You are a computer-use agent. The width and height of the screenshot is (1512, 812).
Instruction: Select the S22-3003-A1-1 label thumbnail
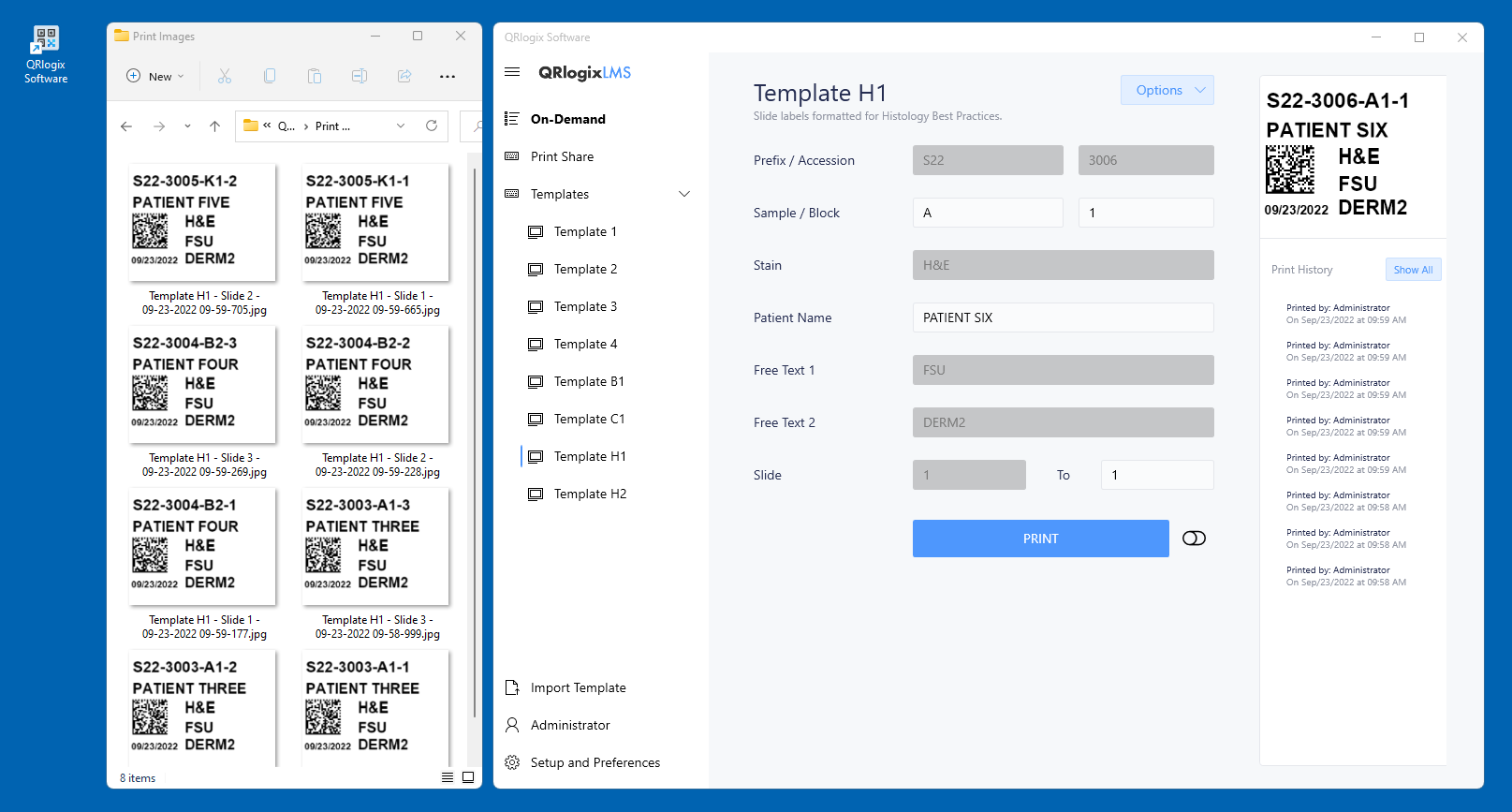(x=376, y=708)
